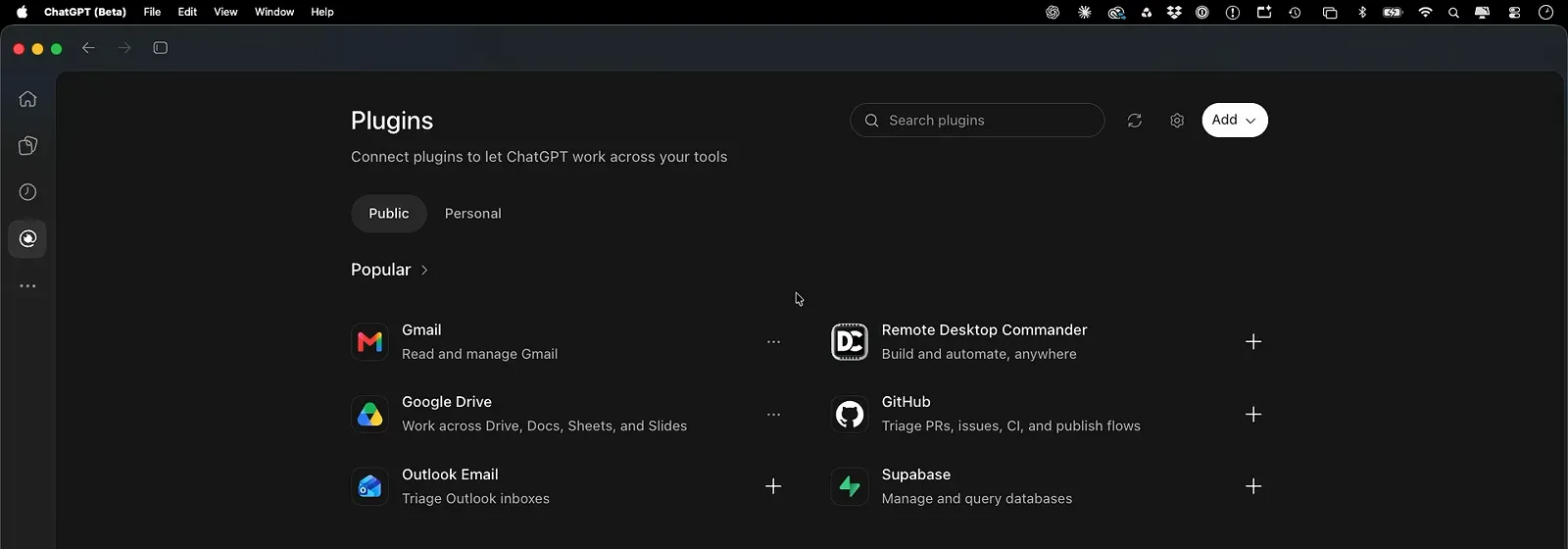
Task: Click the Outlook Email logo icon
Action: click(x=369, y=486)
